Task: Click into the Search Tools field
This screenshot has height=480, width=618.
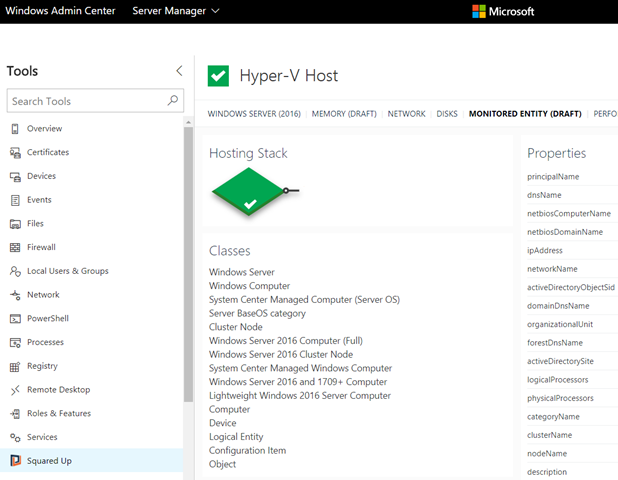Action: tap(95, 101)
